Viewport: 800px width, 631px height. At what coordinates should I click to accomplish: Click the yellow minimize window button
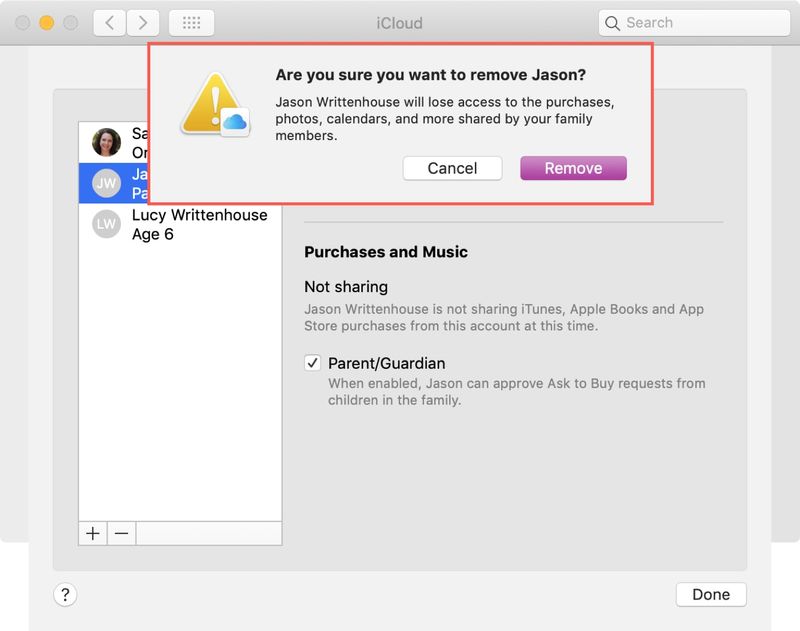(46, 23)
